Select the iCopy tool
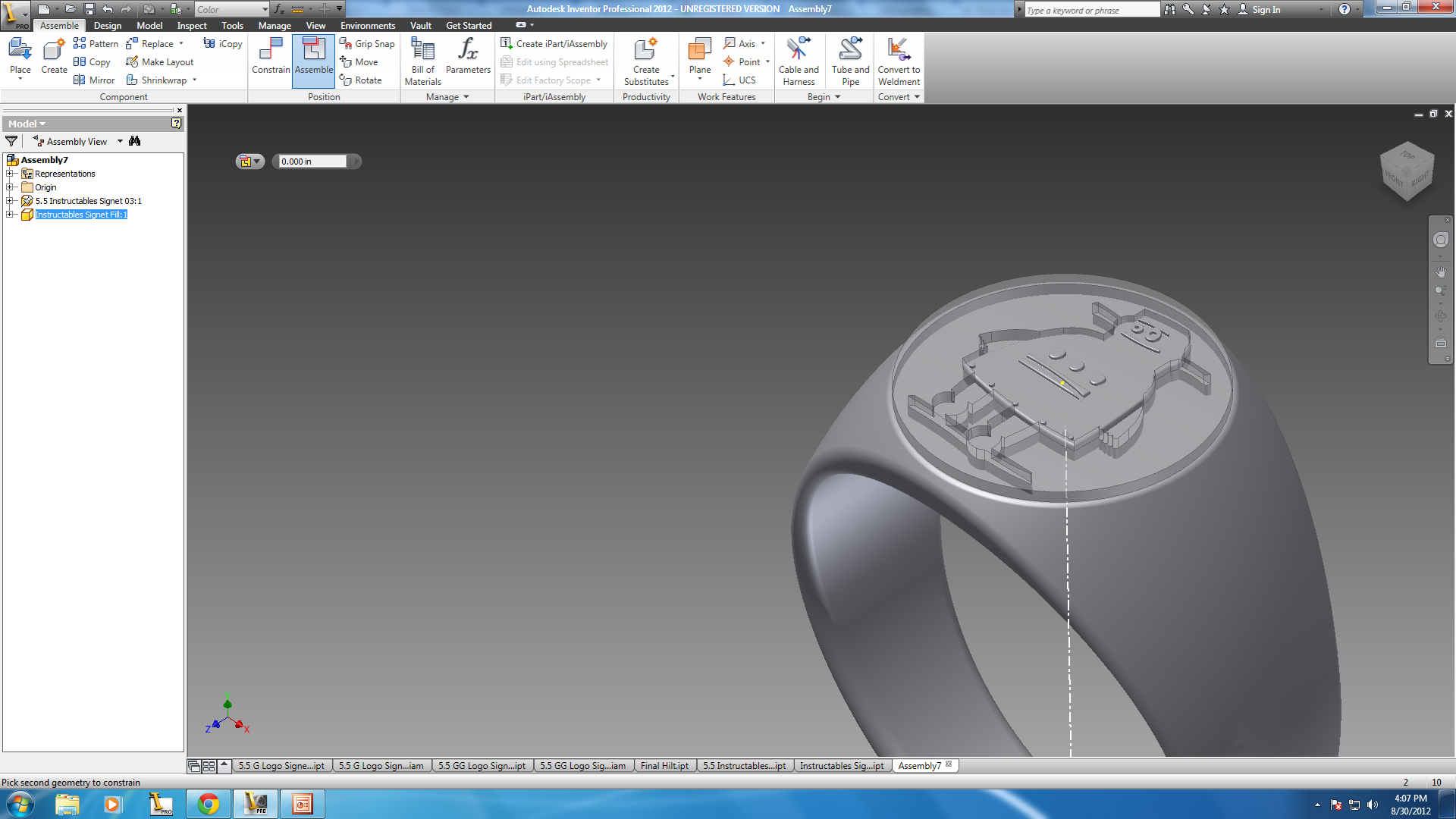This screenshot has height=819, width=1456. pos(223,44)
